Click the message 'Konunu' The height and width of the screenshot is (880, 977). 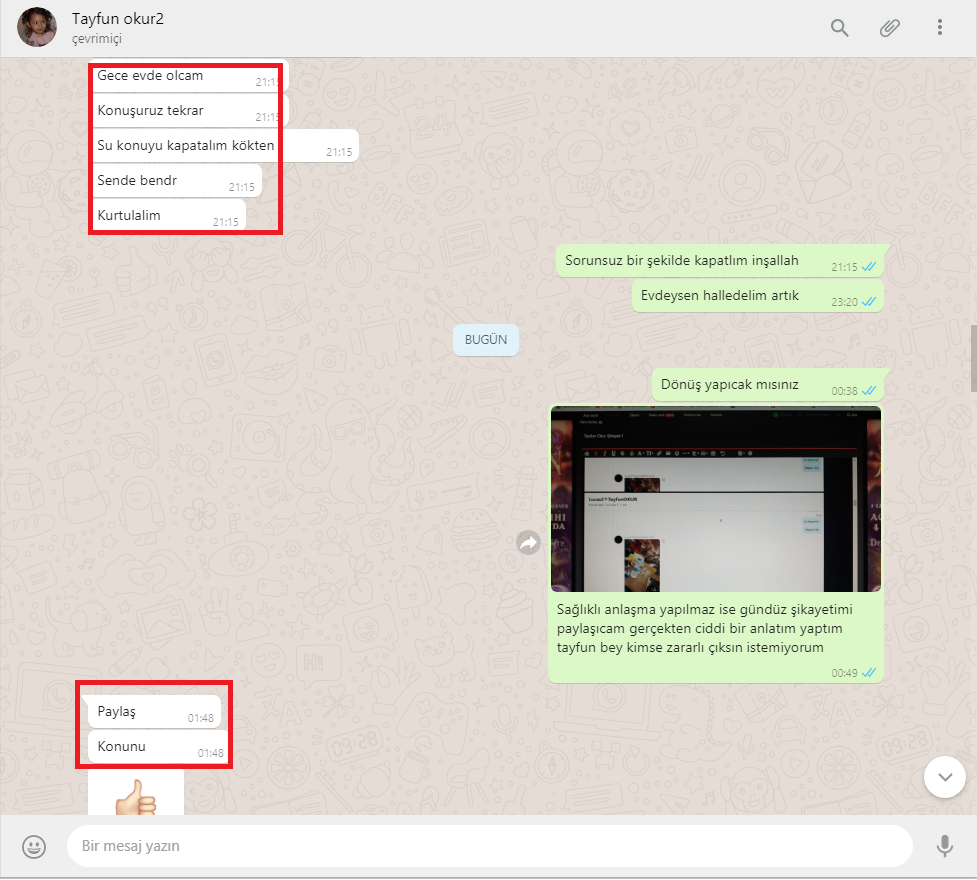click(160, 747)
